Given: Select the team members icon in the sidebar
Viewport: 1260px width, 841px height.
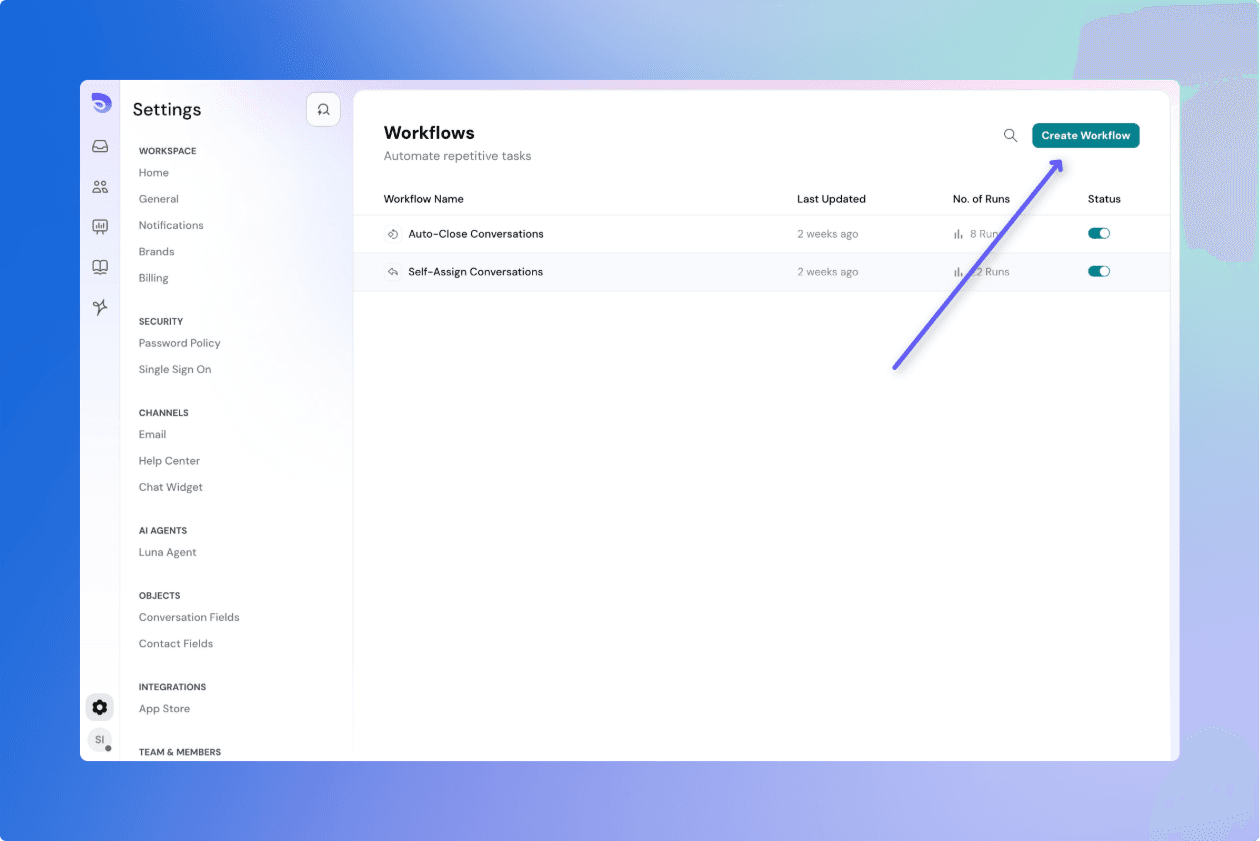Looking at the screenshot, I should 99,186.
